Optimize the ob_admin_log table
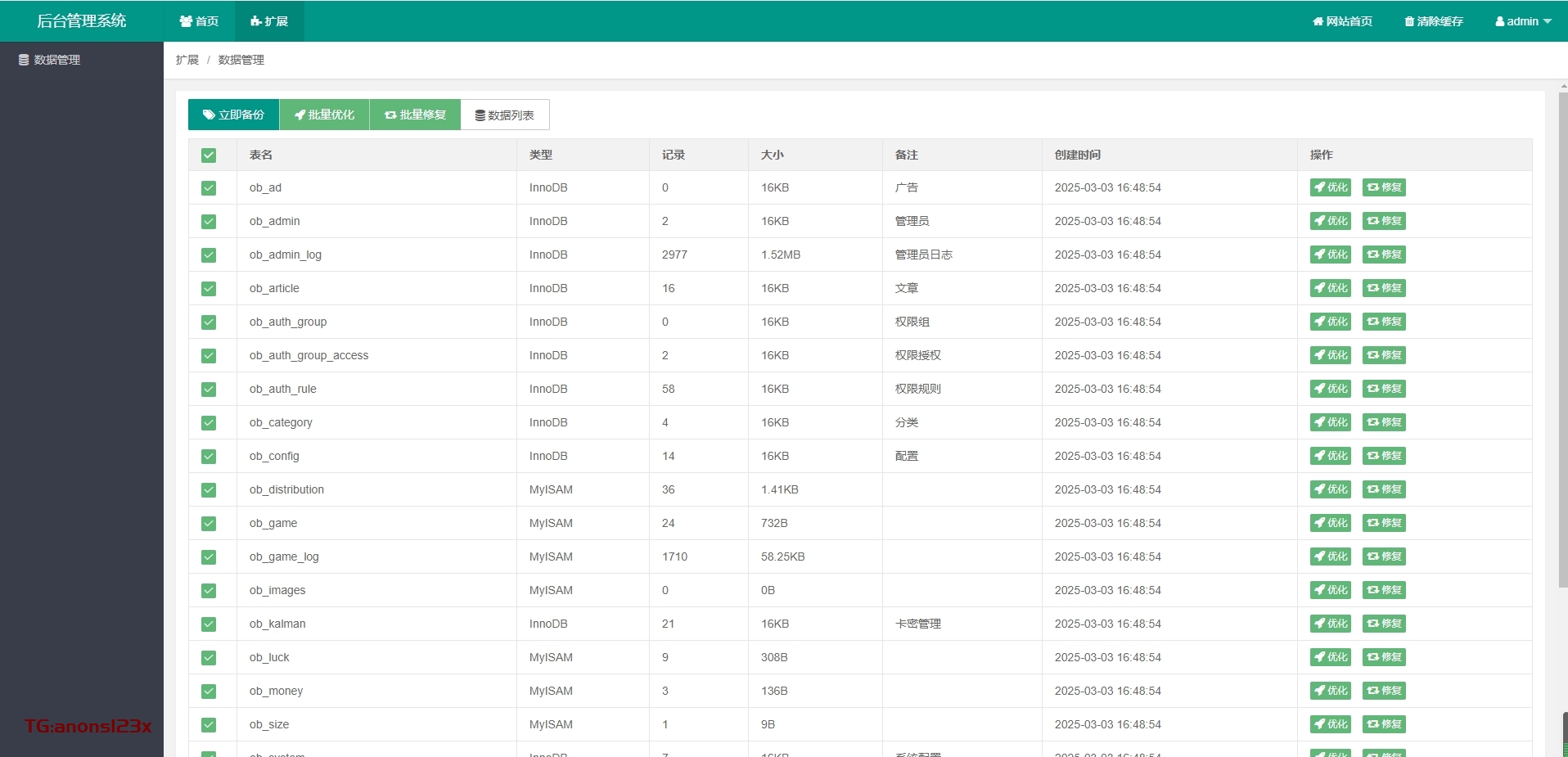 coord(1330,255)
